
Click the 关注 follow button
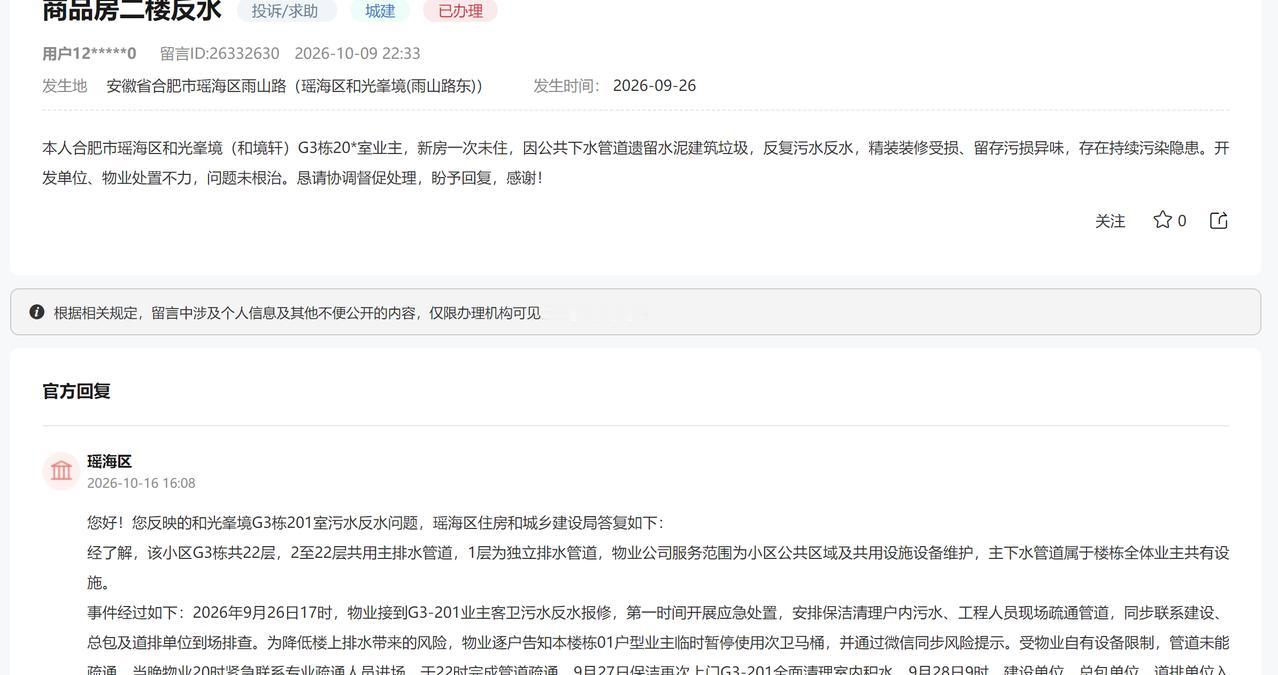(x=1110, y=221)
